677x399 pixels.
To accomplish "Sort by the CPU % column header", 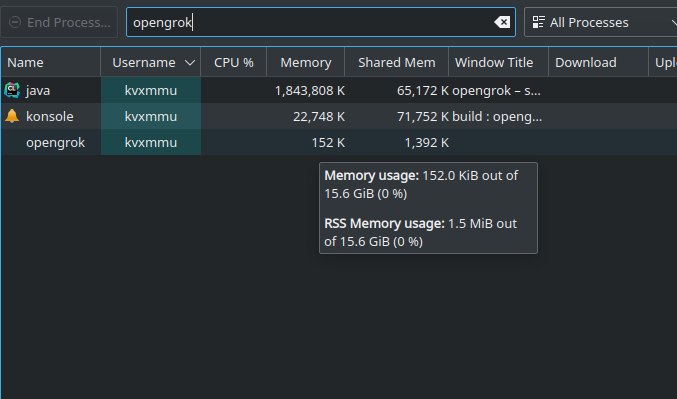I will tap(234, 63).
